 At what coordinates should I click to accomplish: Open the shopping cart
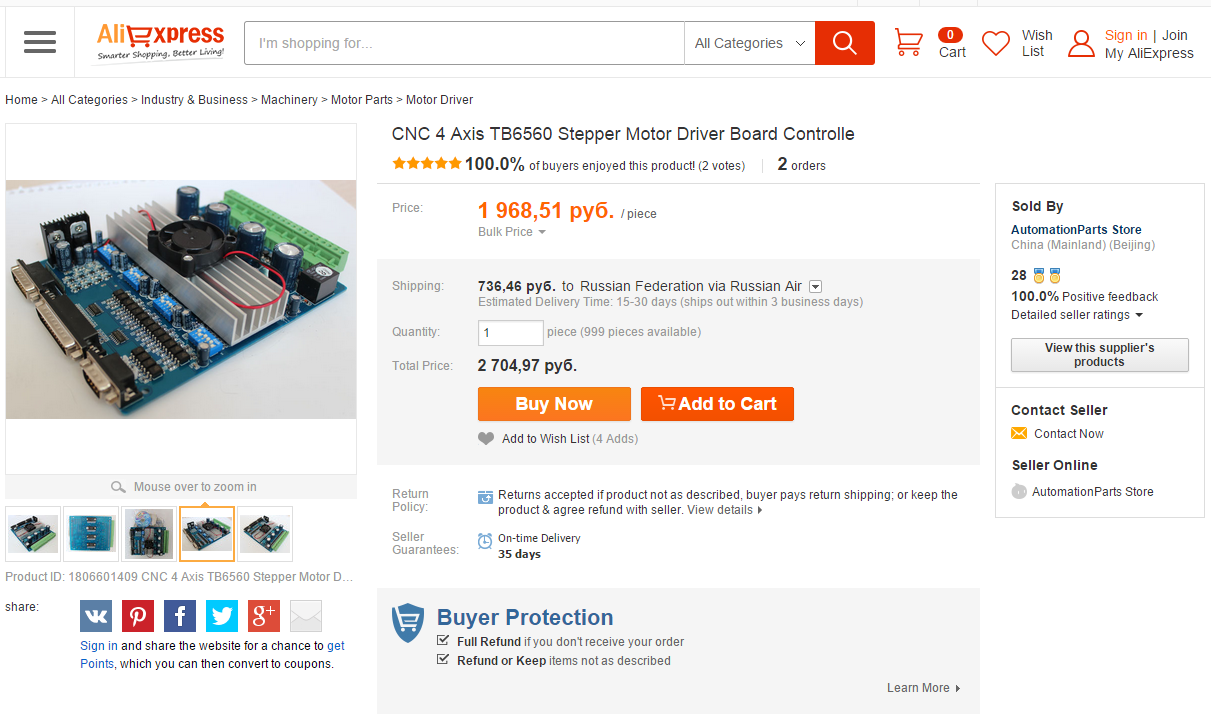(908, 43)
